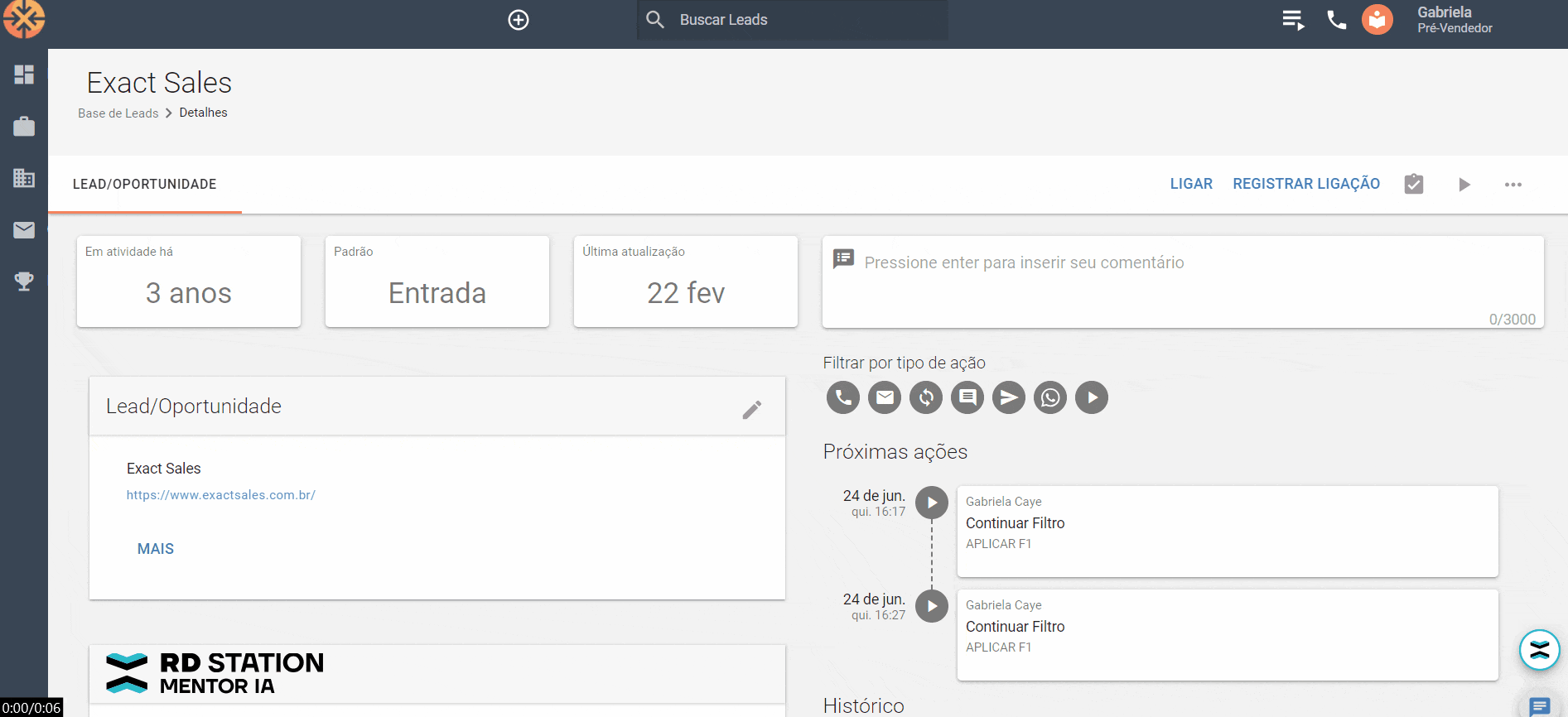This screenshot has height=717, width=1568.
Task: Open Gabriela's user avatar
Action: (1377, 19)
